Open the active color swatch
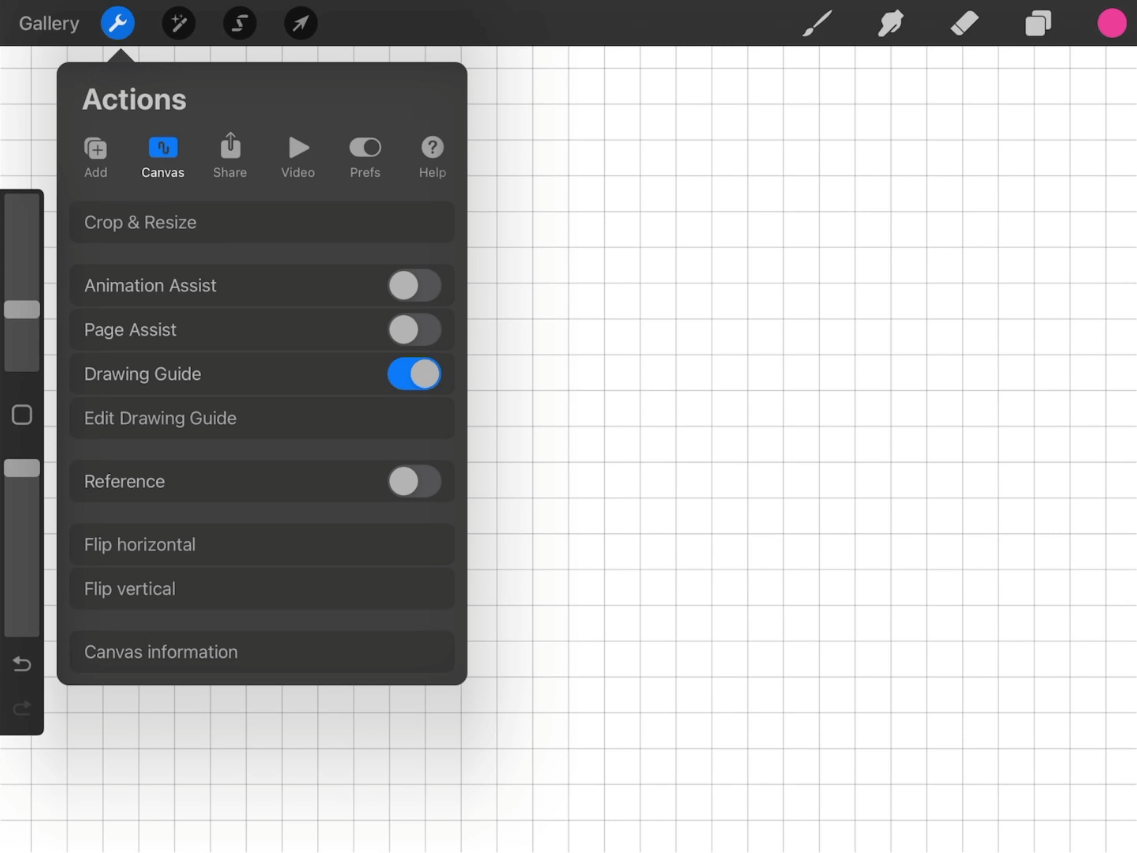 click(1112, 23)
